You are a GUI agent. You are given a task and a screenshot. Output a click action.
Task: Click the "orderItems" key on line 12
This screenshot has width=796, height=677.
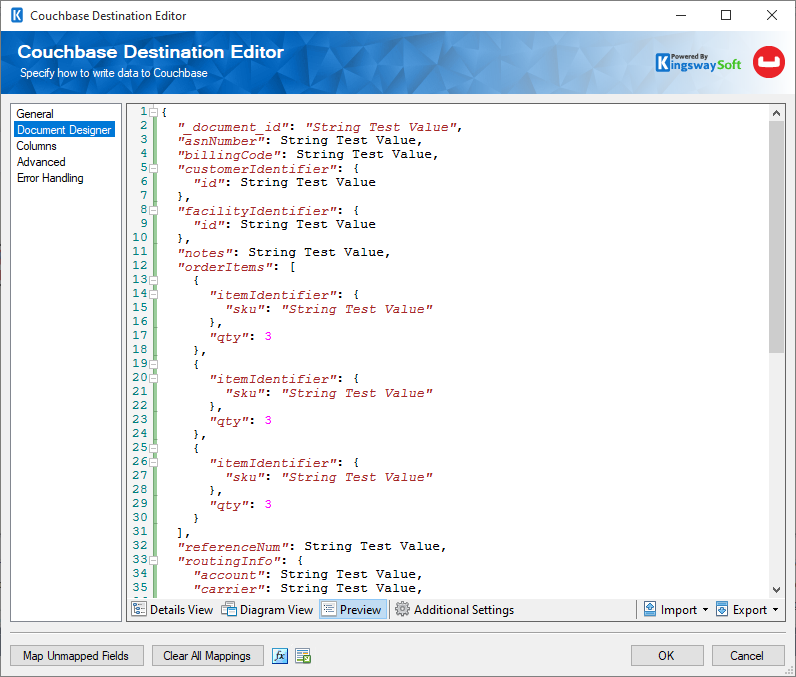(224, 267)
